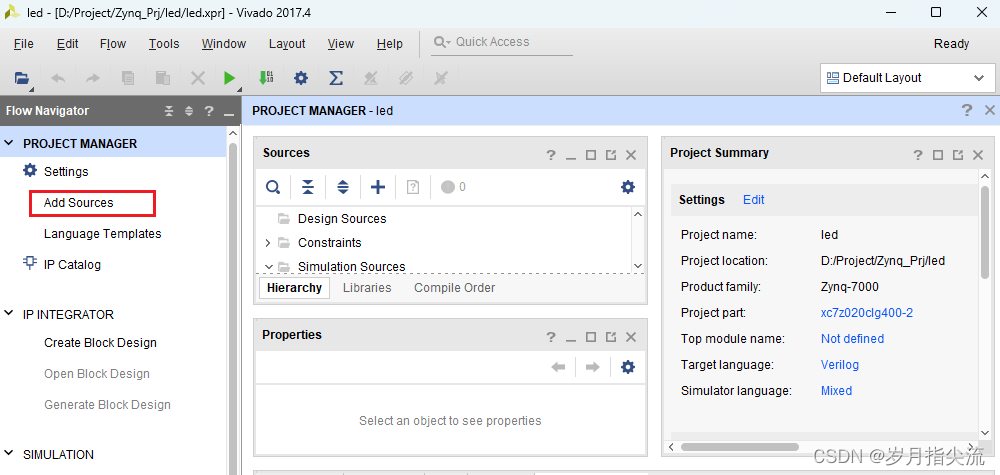The height and width of the screenshot is (475, 1000).
Task: Search in the Sources panel
Action: (x=273, y=187)
